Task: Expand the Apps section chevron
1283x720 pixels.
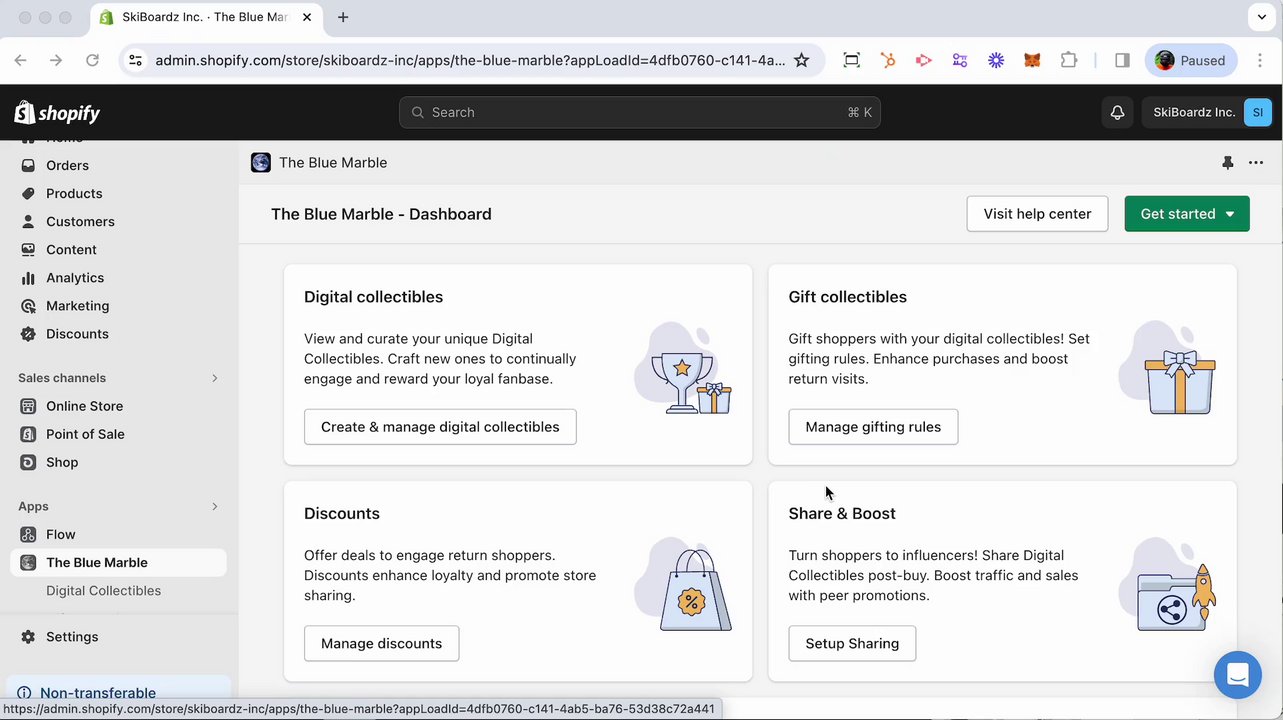Action: (214, 506)
